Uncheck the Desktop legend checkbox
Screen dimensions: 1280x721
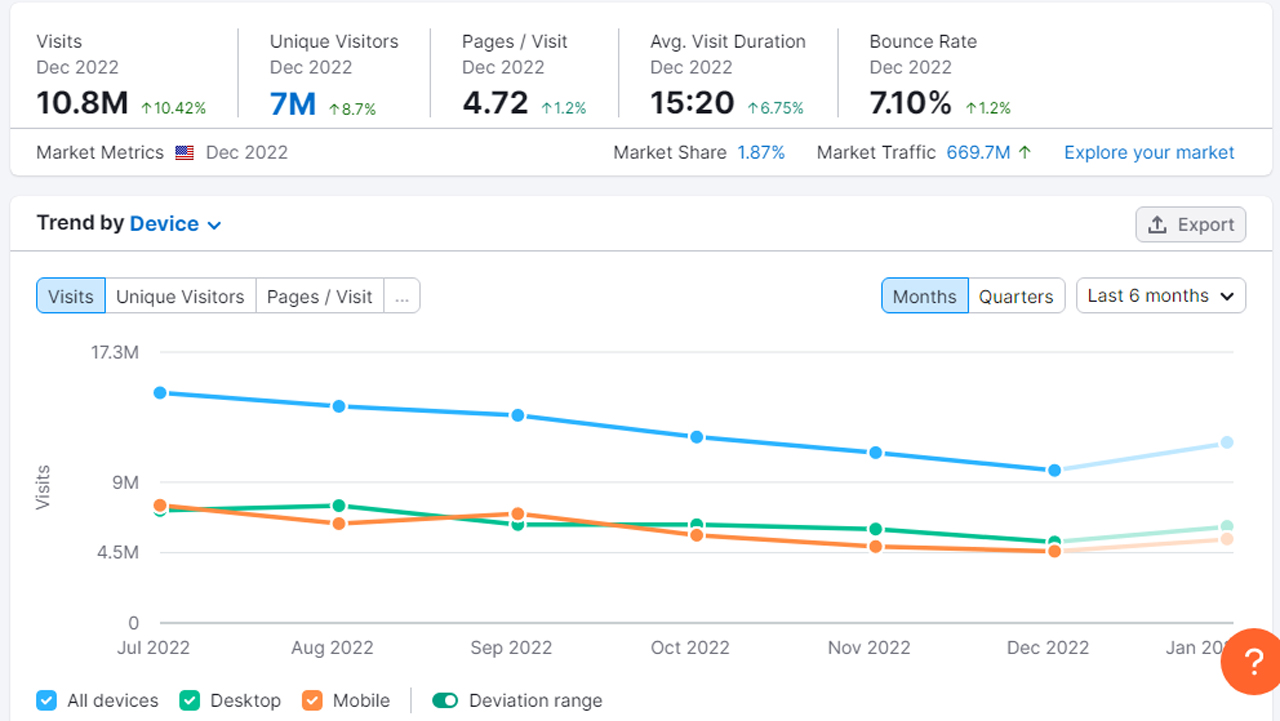pos(189,701)
